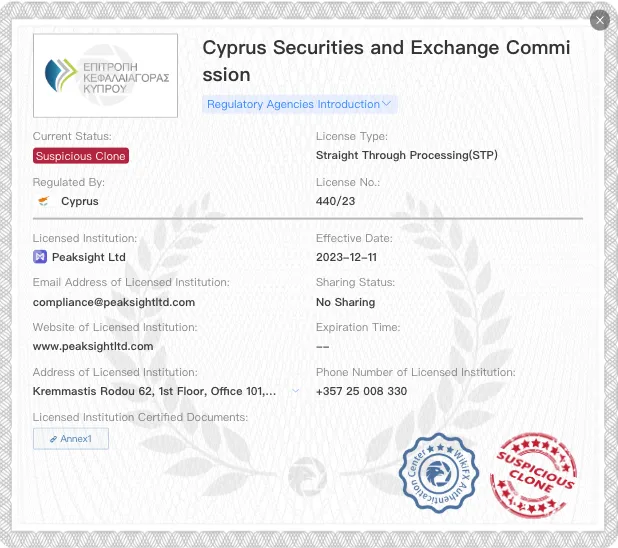Click the CySEC regulator logo

pos(105,75)
